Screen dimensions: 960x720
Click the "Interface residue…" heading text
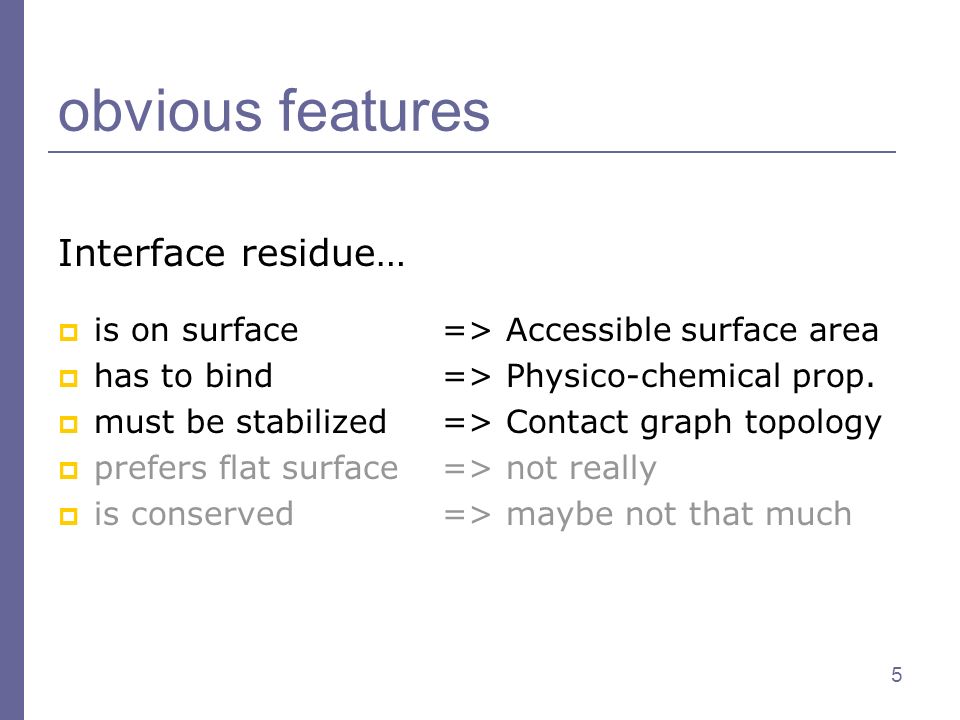tap(231, 253)
